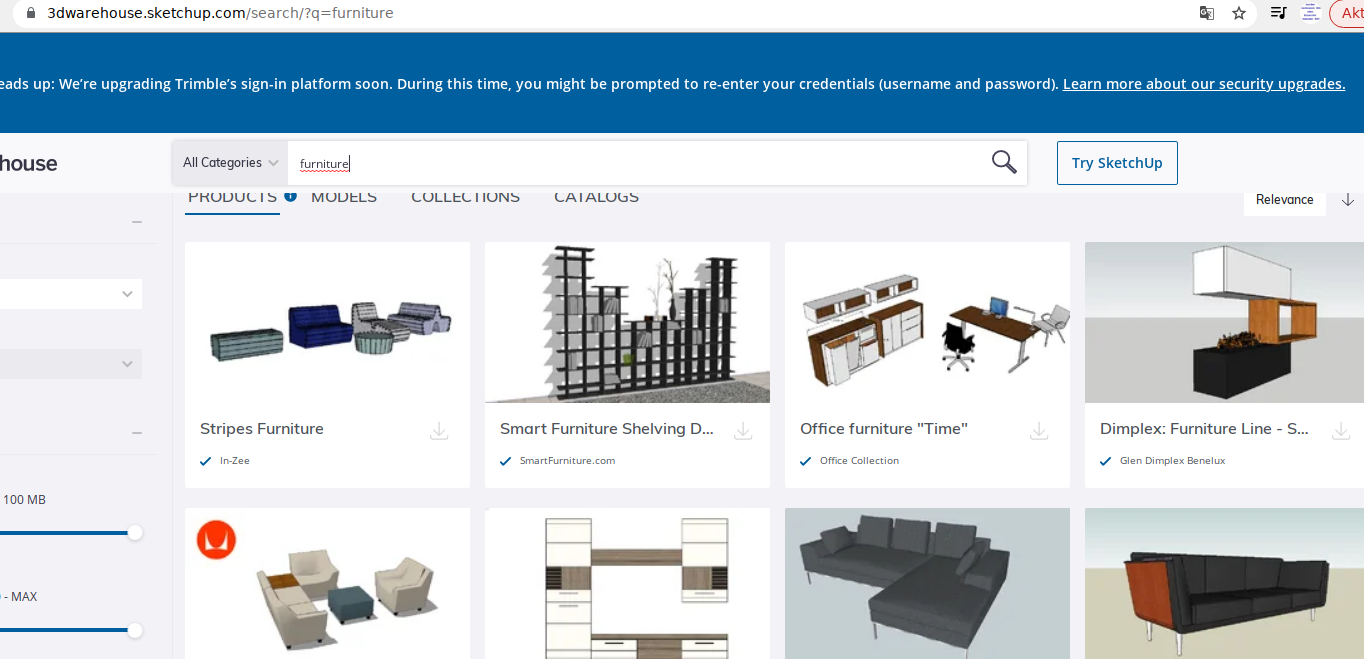The width and height of the screenshot is (1364, 659).
Task: Download Dimplex Furniture Line model
Action: 1341,431
